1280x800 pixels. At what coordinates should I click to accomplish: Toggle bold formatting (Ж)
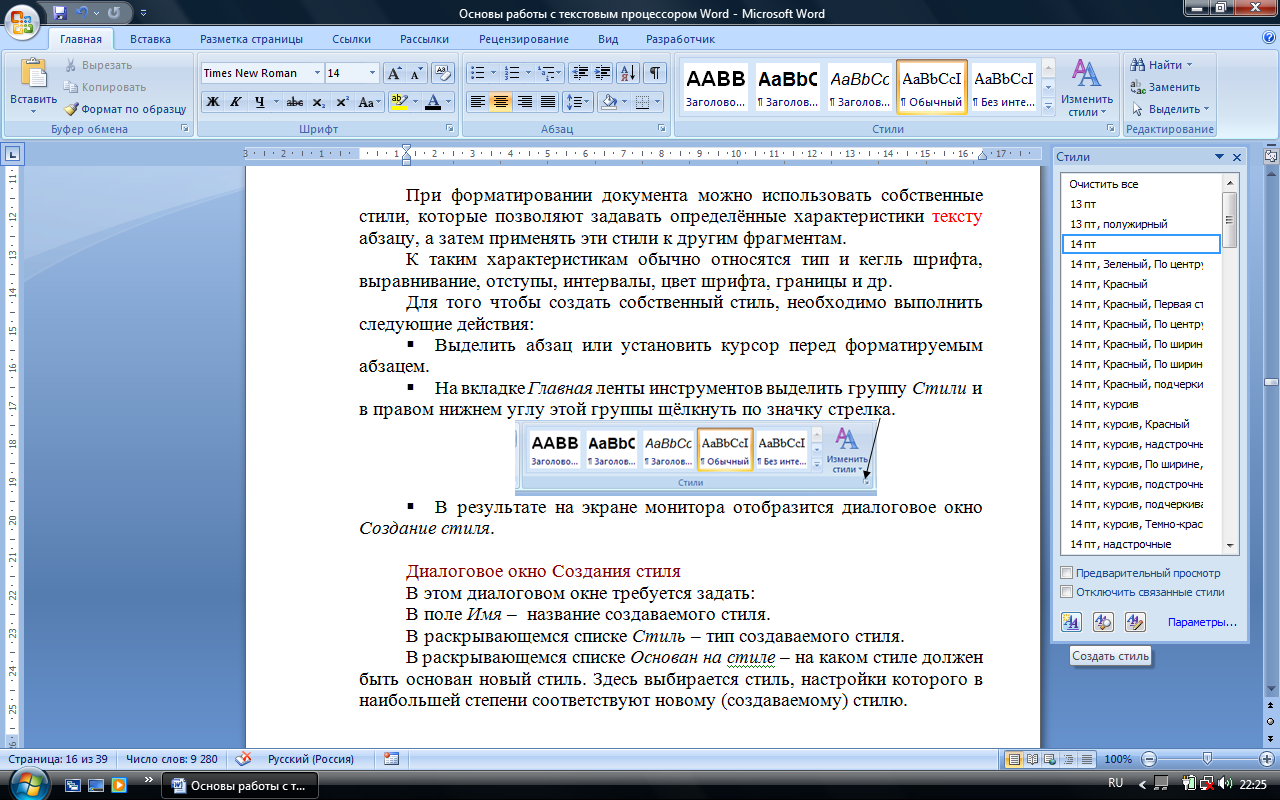[x=212, y=102]
